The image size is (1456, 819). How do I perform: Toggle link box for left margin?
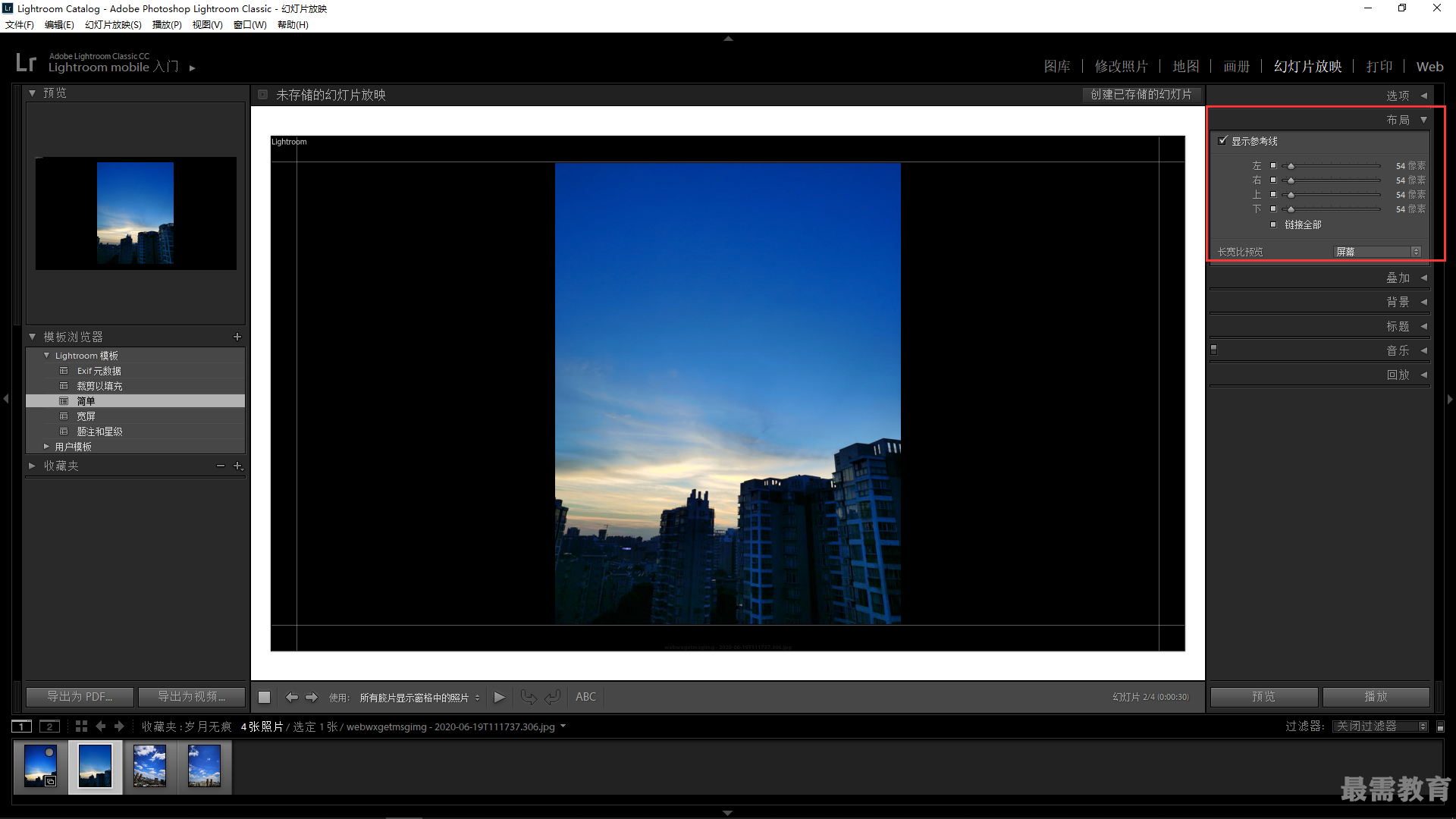click(x=1273, y=165)
